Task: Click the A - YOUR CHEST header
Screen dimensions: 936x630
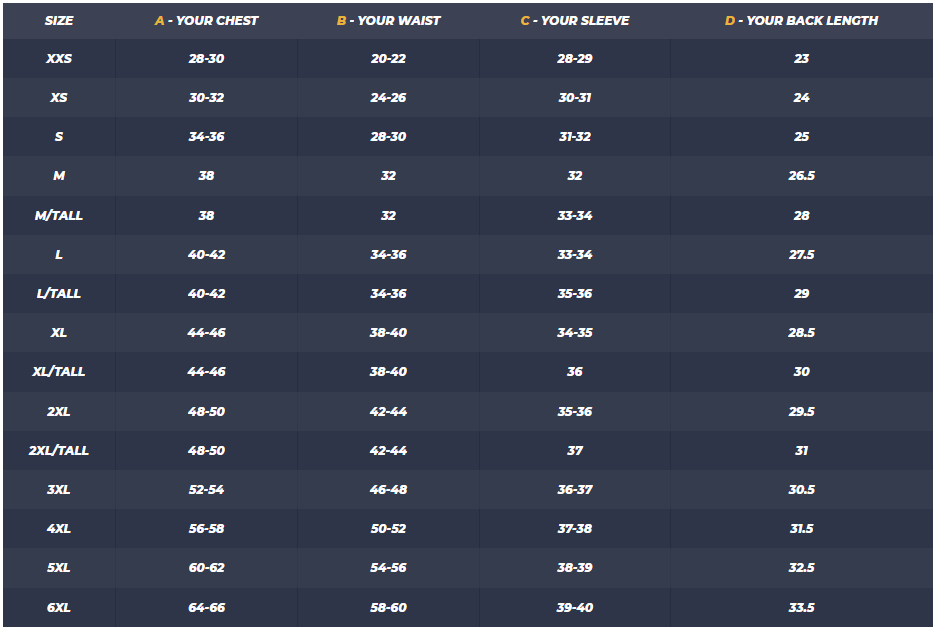Action: (x=207, y=20)
